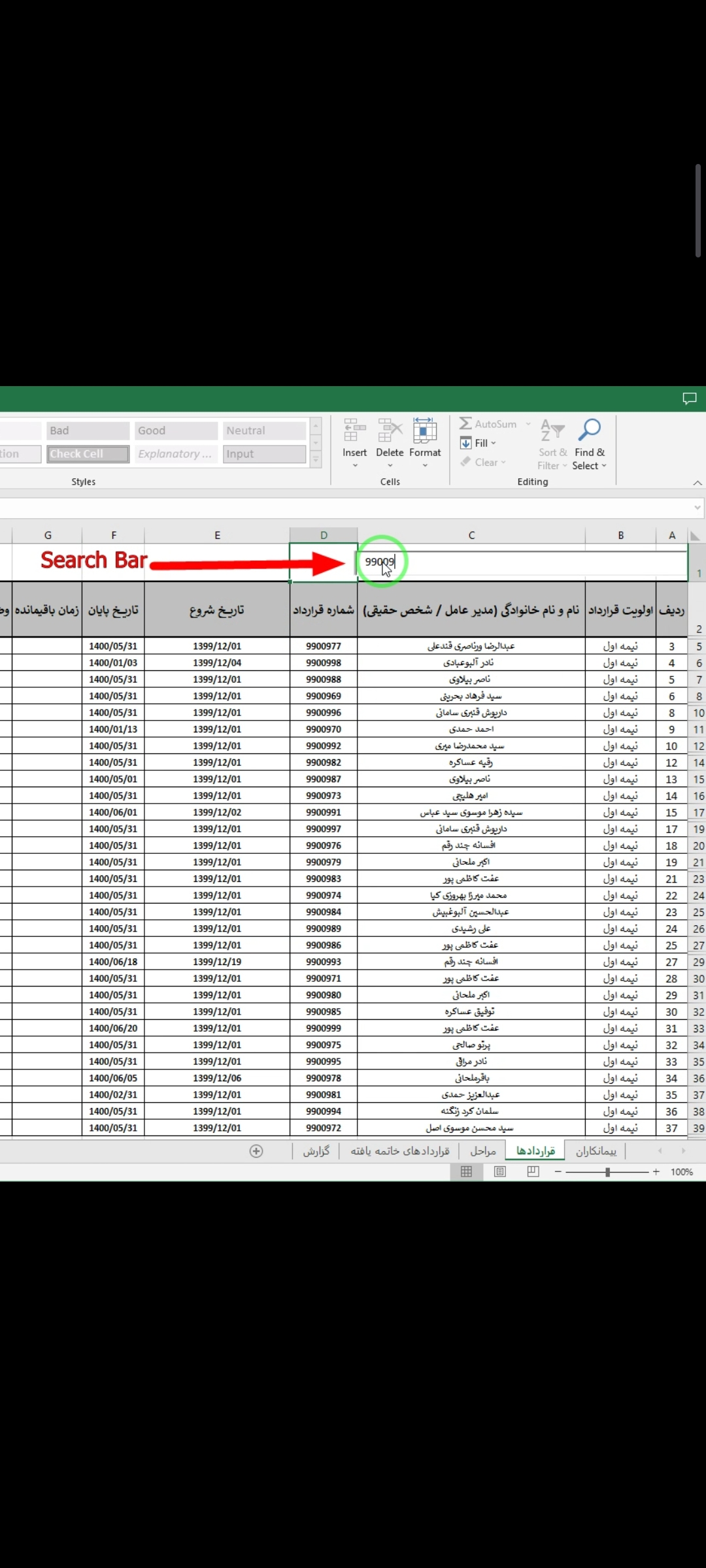Image resolution: width=706 pixels, height=1568 pixels.
Task: Click the Insert cells icon
Action: click(x=354, y=431)
